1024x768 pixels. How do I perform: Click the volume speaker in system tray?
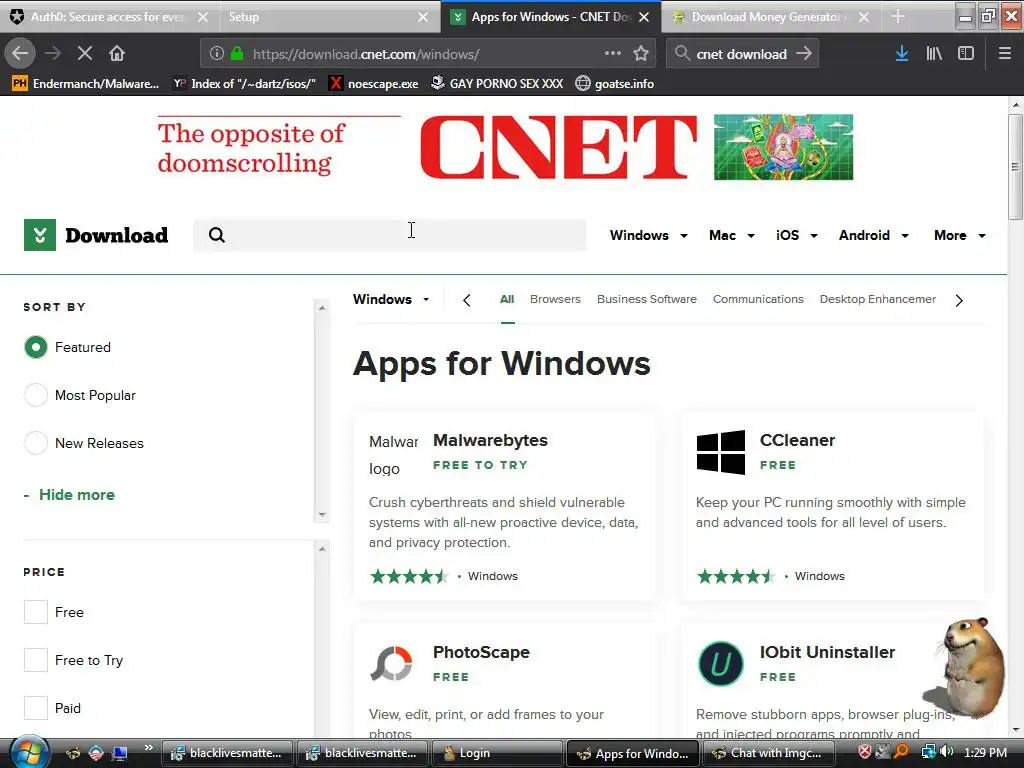pyautogui.click(x=946, y=752)
